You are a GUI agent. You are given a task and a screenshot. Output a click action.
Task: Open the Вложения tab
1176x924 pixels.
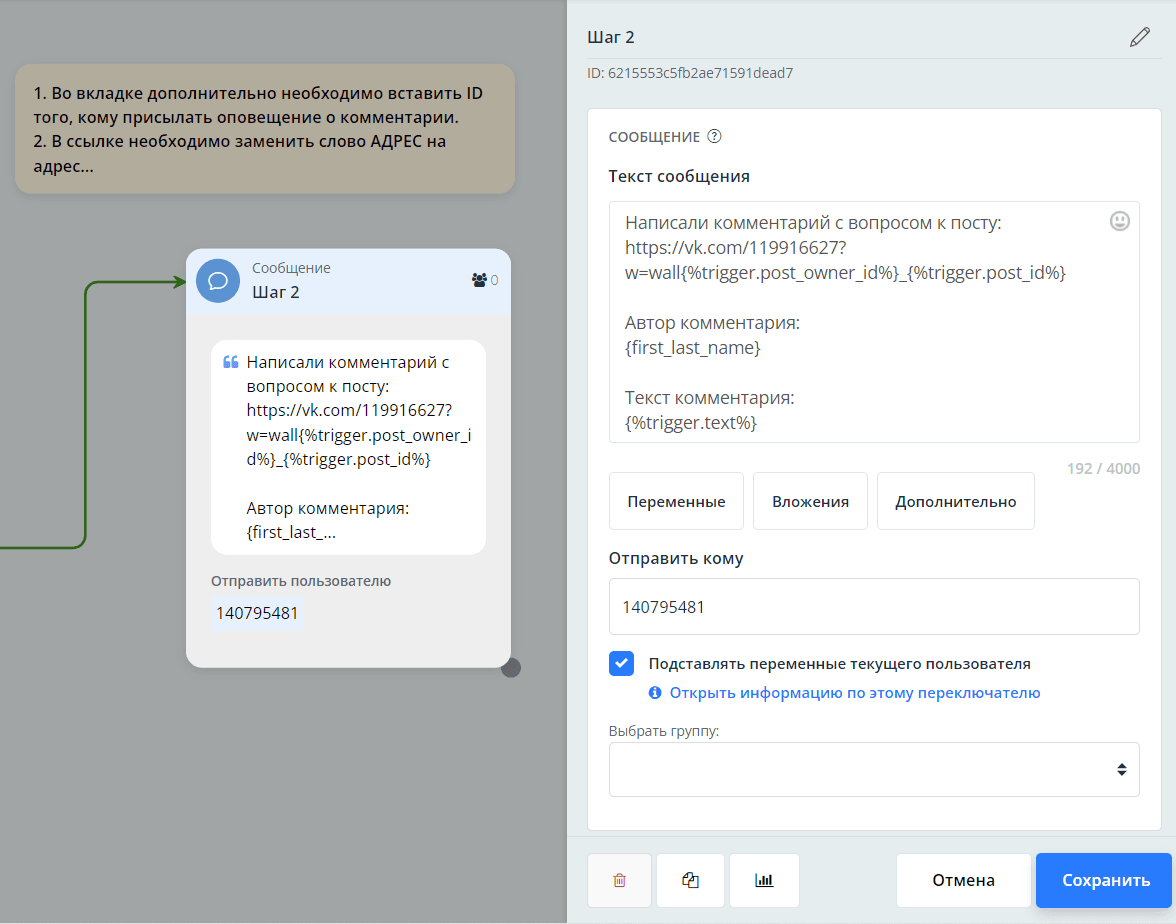[810, 501]
